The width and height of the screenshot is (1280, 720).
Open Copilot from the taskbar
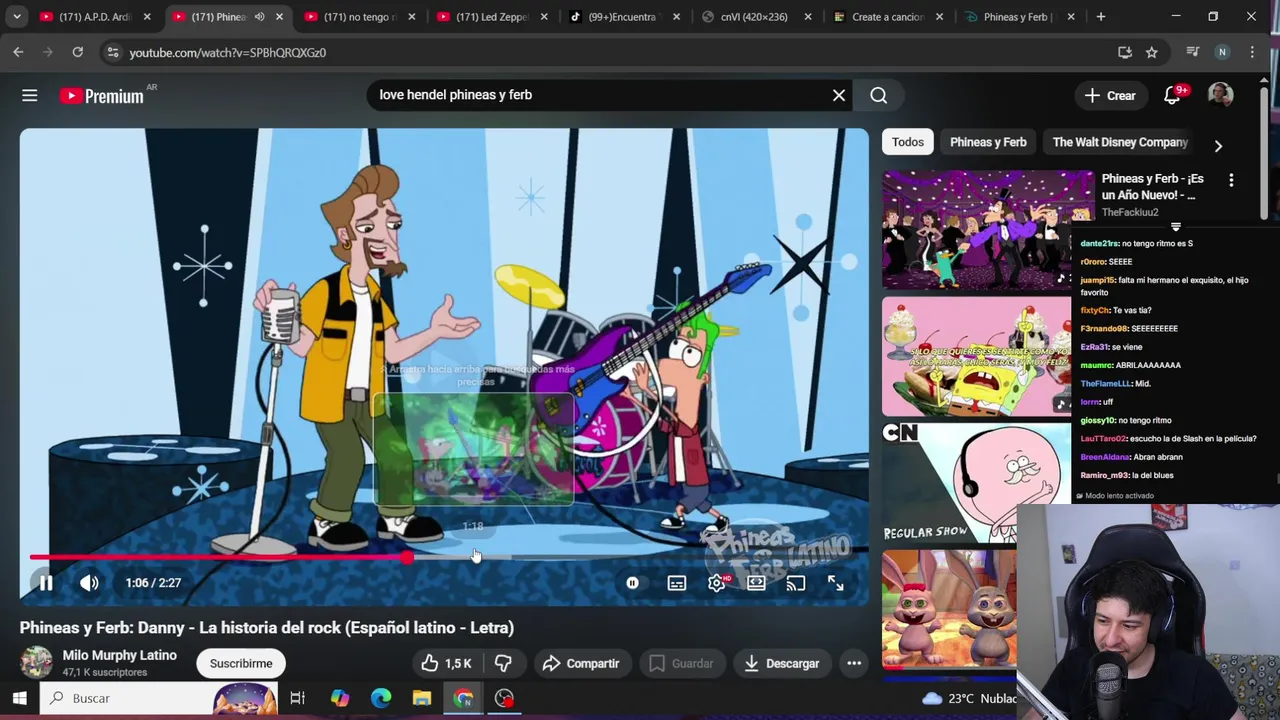pyautogui.click(x=340, y=698)
